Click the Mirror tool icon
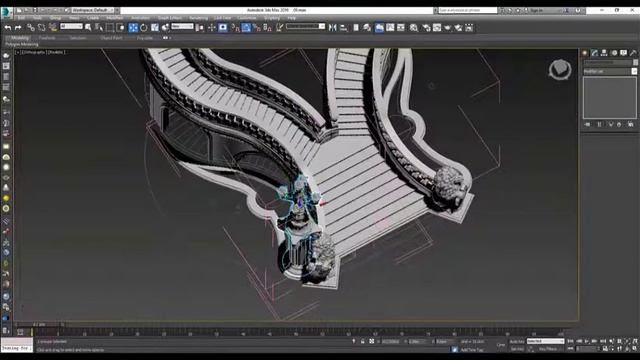 click(x=333, y=27)
